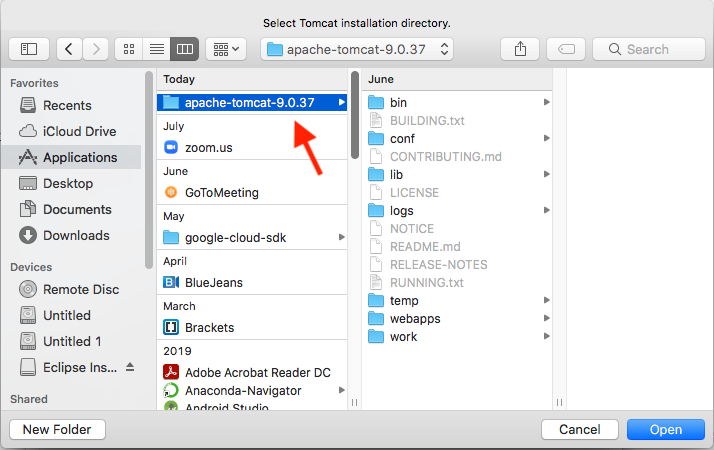Viewport: 714px width, 450px height.
Task: Select the Brackets application
Action: [252, 327]
